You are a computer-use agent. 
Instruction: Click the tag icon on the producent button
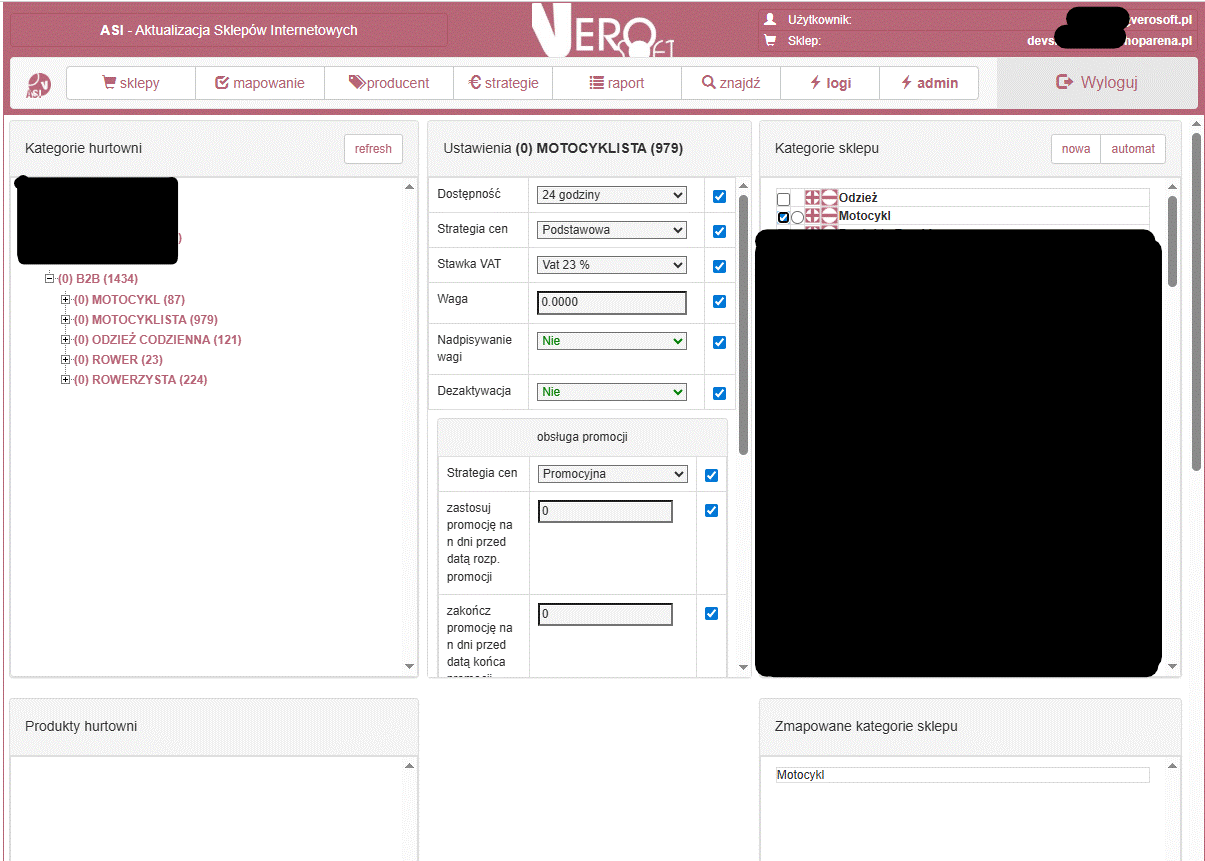355,82
